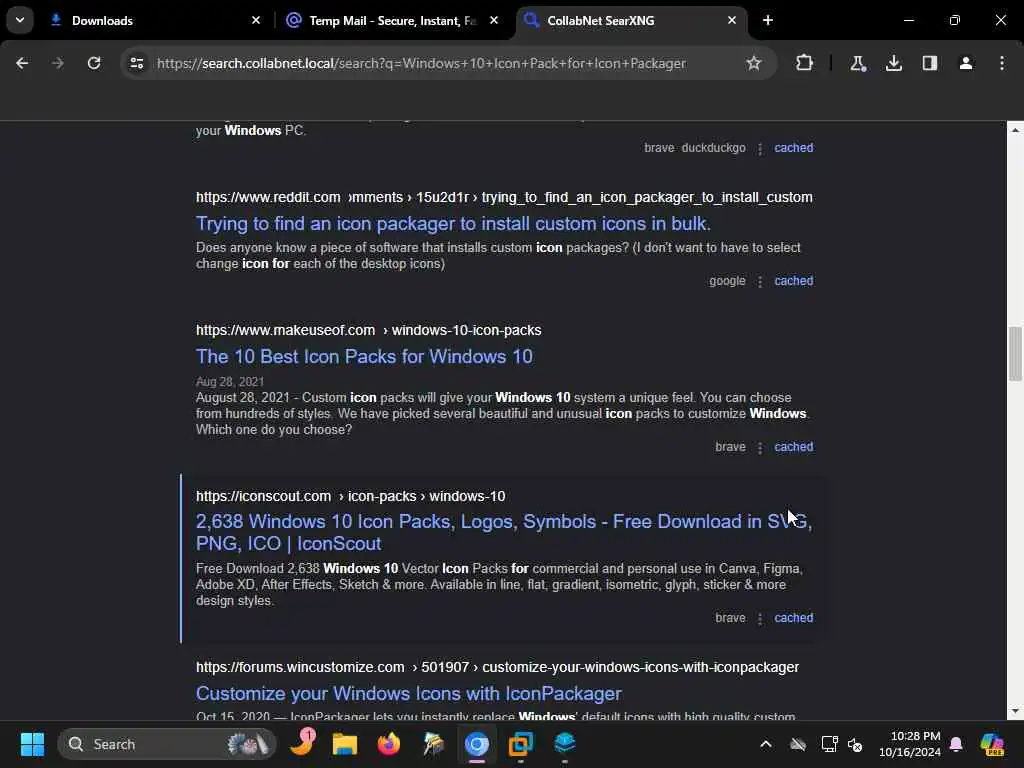Open Chrome Labs flask icon
Image resolution: width=1024 pixels, height=768 pixels.
click(x=857, y=63)
